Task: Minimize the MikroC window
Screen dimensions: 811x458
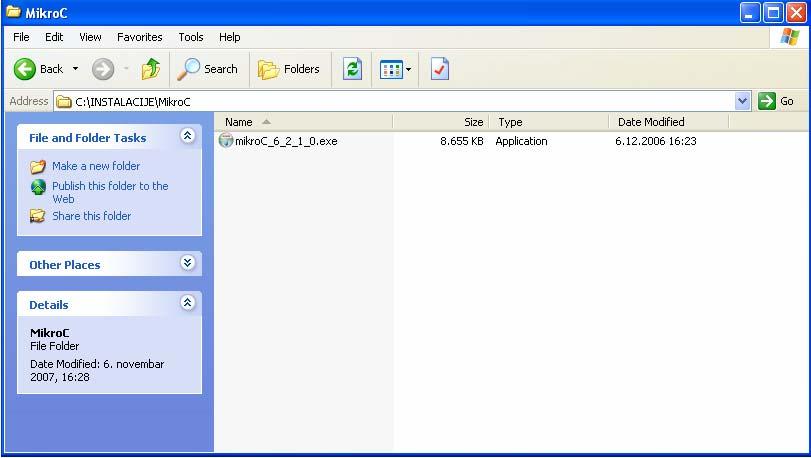Action: (750, 13)
